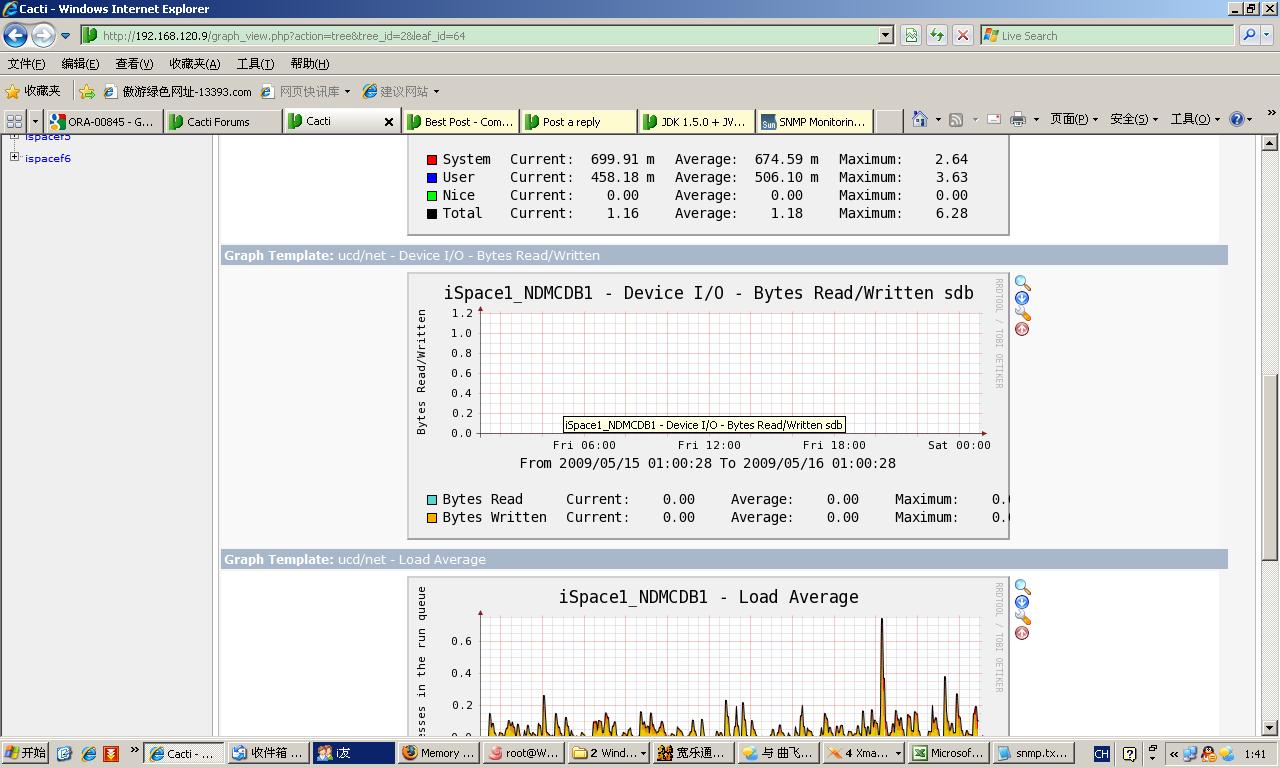Go back to previous page
The height and width of the screenshot is (768, 1280).
coord(15,35)
